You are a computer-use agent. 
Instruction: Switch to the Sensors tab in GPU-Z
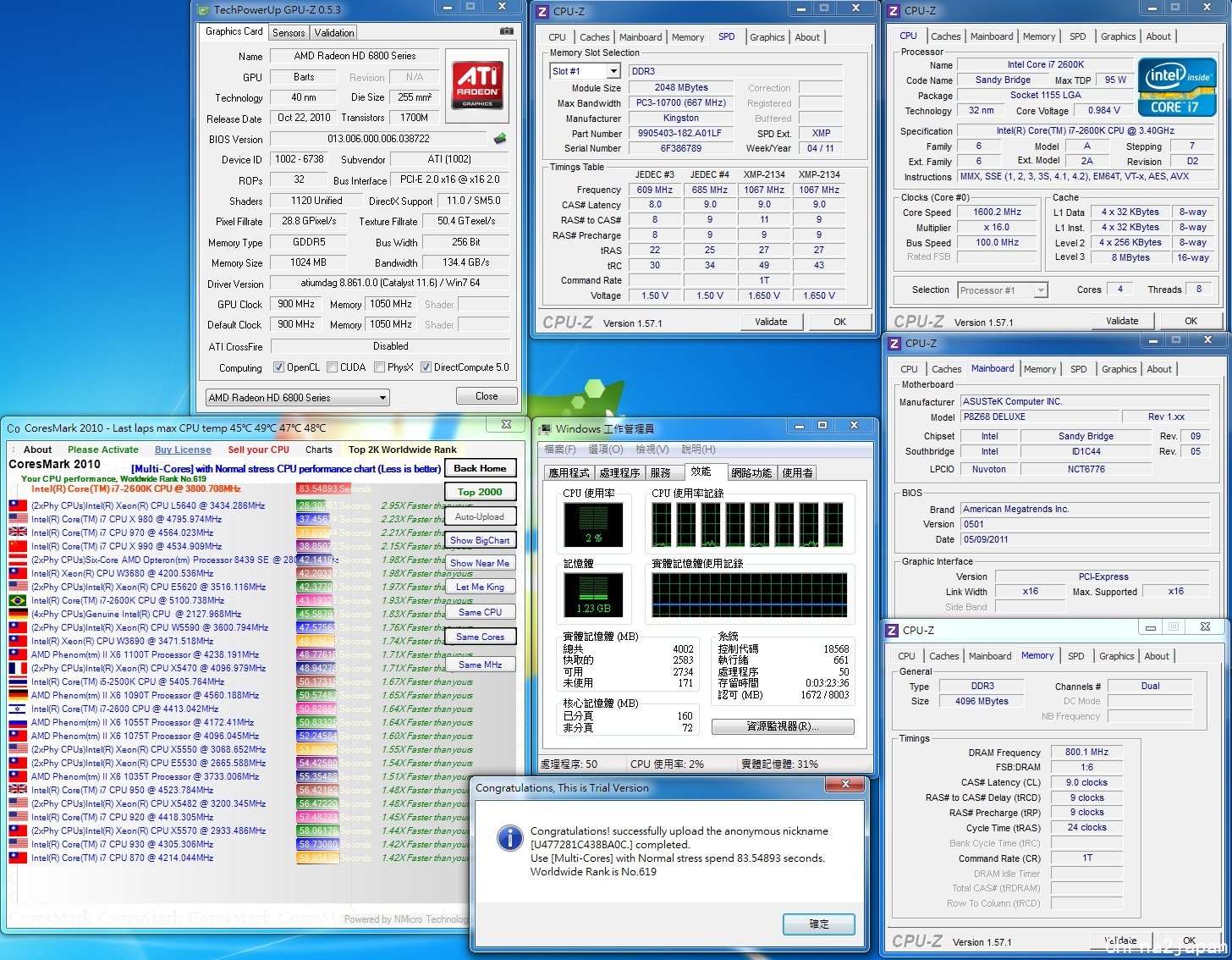(x=289, y=33)
